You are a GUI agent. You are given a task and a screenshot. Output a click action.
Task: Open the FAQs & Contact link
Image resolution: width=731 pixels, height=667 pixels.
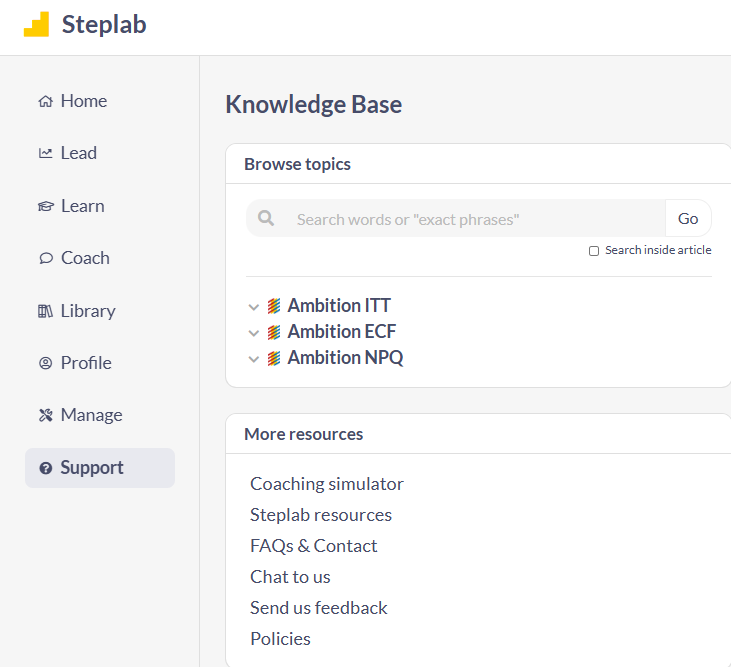[x=314, y=546]
